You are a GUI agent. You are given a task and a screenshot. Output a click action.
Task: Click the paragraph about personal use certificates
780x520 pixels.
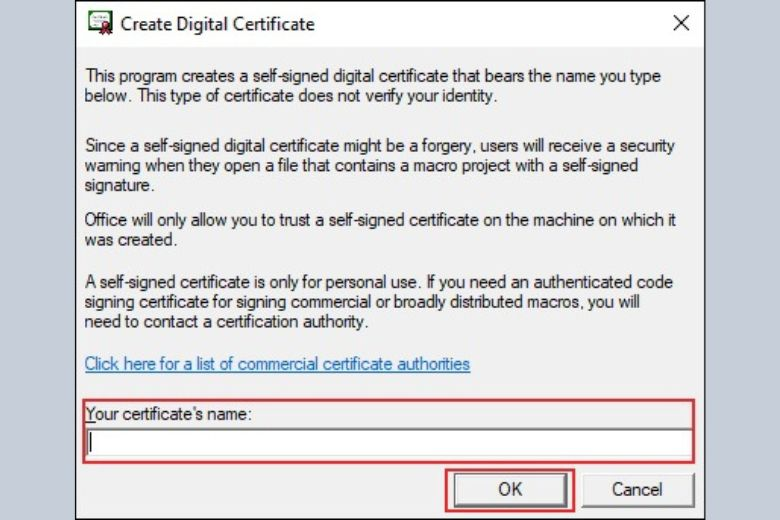[379, 302]
